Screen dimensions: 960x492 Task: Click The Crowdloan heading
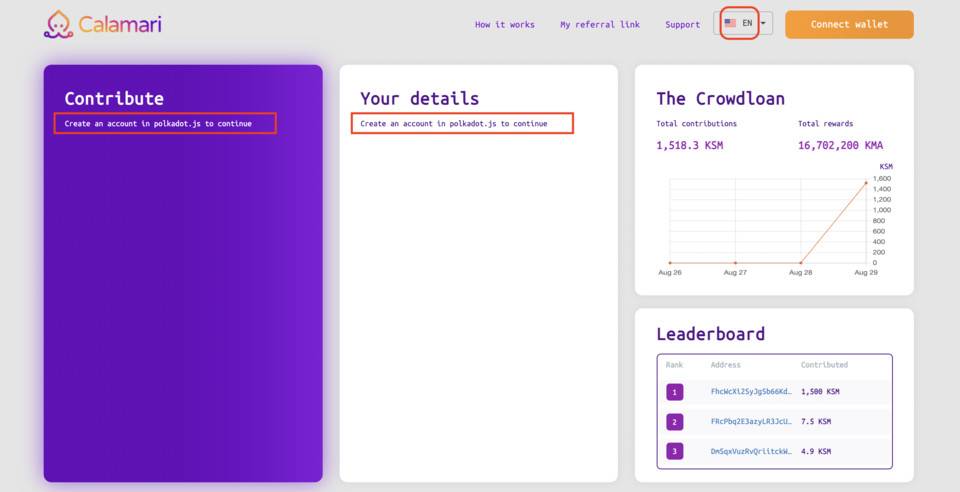coord(720,99)
